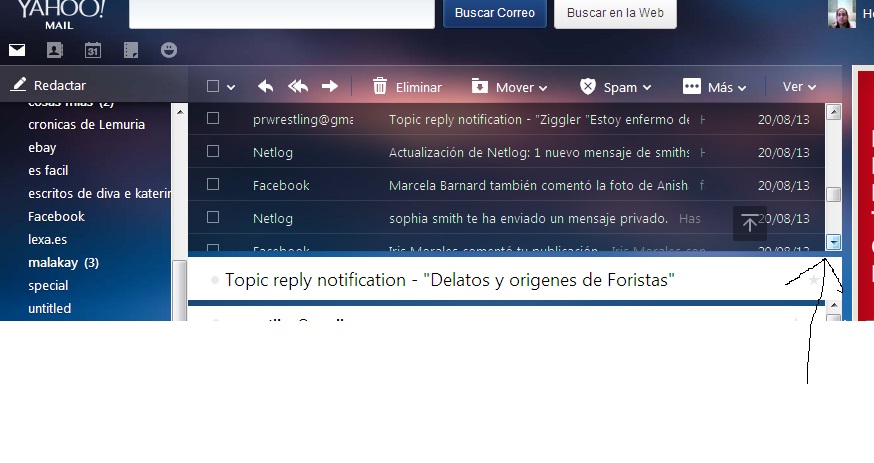Image resolution: width=874 pixels, height=463 pixels.
Task: Click folder sidebar scrollbar up arrow
Action: coord(179,112)
